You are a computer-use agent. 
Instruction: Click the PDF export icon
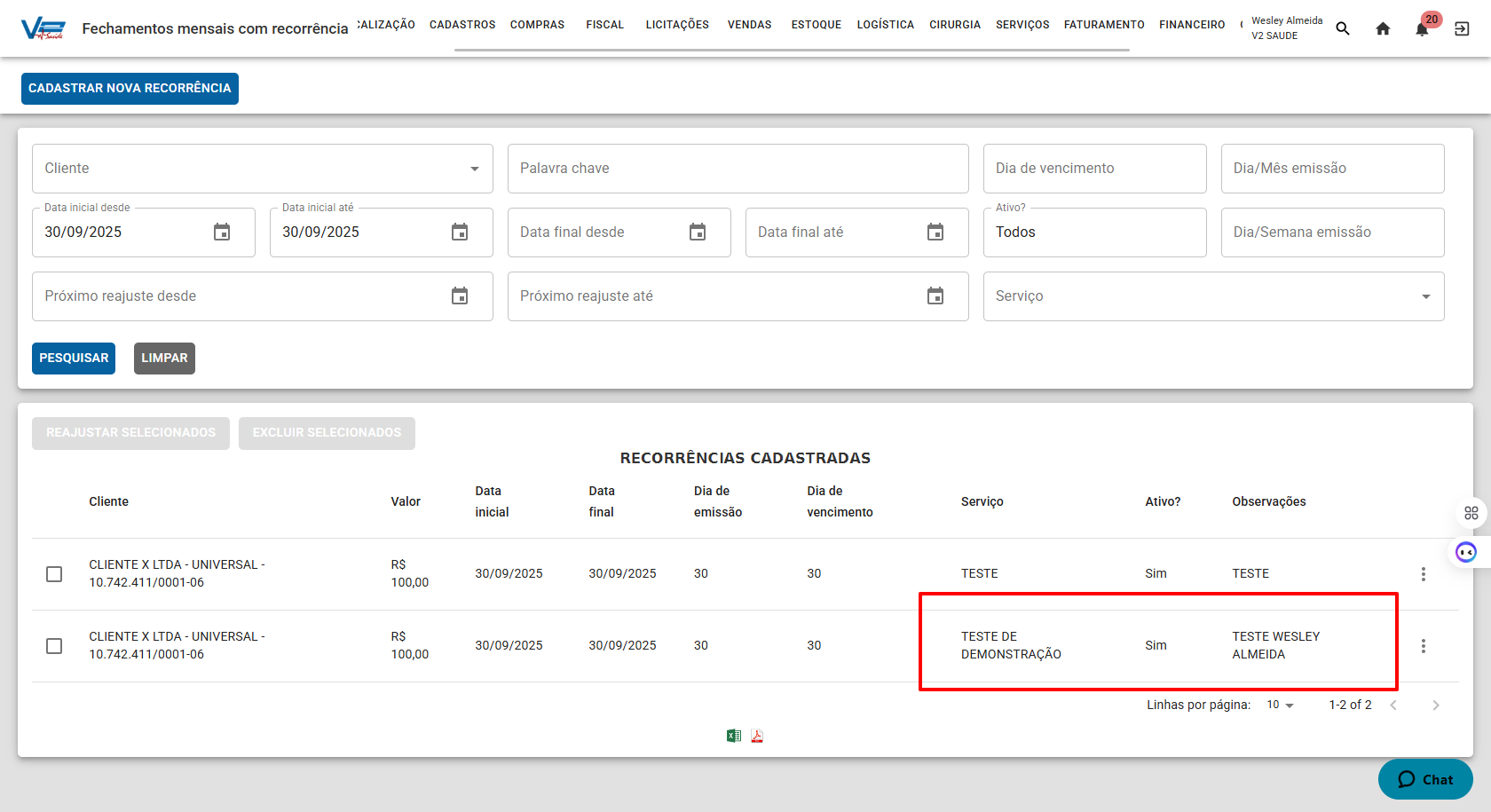tap(757, 736)
